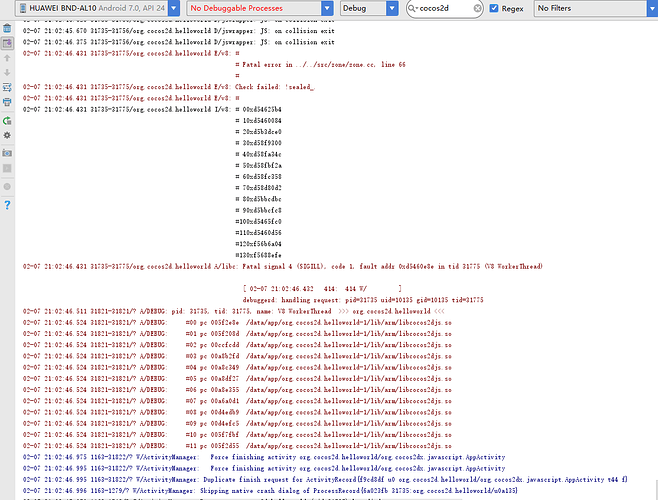Toggle soft-wrap for log lines
Screen dimensions: 658x500
click(x=7, y=87)
